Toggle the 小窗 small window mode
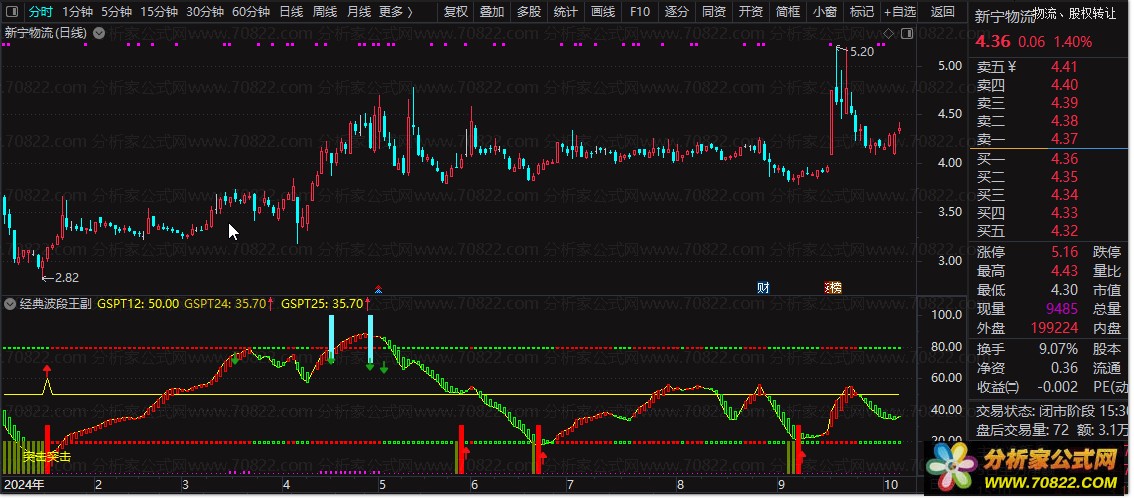The image size is (1134, 499). coord(824,12)
